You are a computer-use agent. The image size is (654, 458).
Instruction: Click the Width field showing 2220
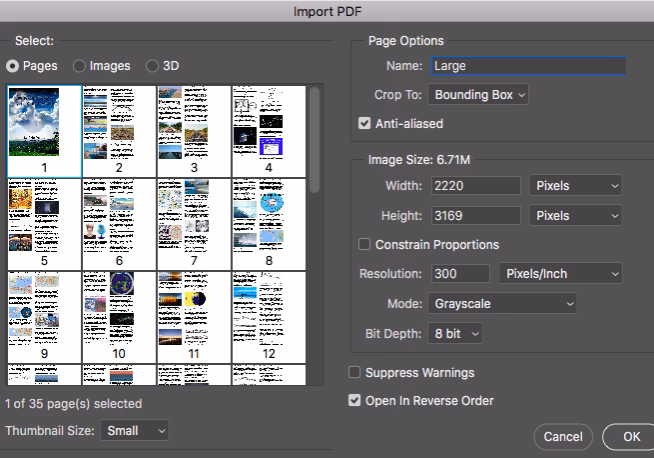pos(476,186)
